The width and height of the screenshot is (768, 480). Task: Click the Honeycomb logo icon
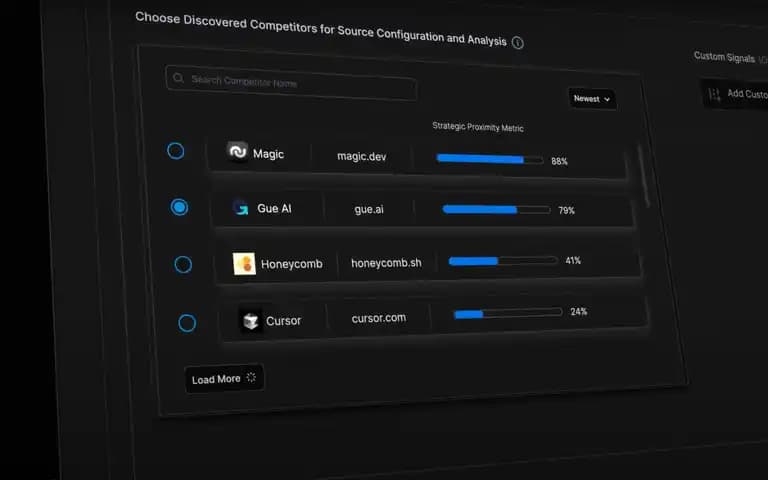pos(244,264)
